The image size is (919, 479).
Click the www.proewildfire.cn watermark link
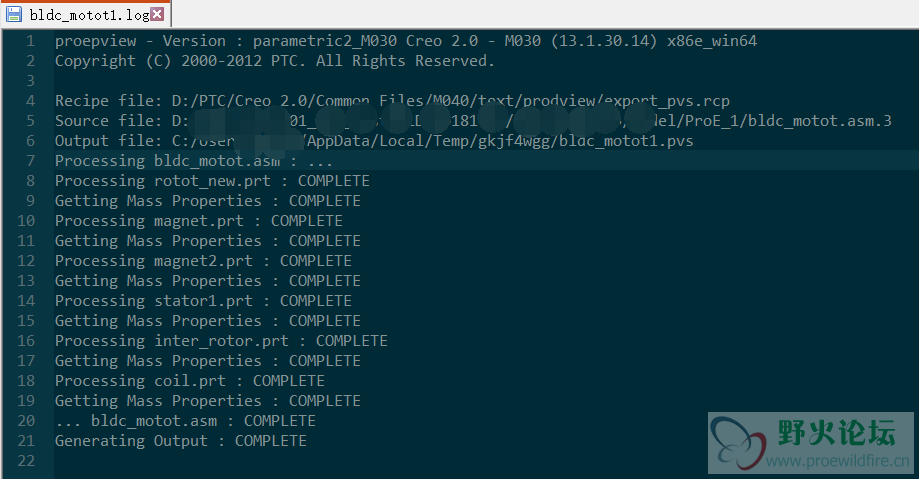pos(838,461)
